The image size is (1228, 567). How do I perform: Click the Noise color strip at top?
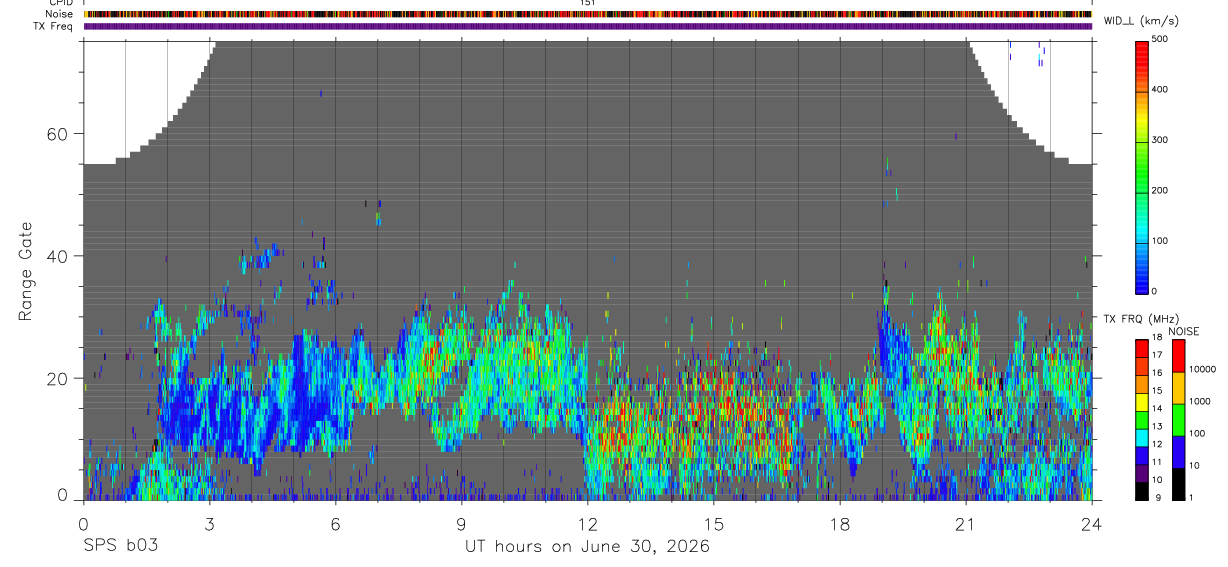(x=587, y=14)
